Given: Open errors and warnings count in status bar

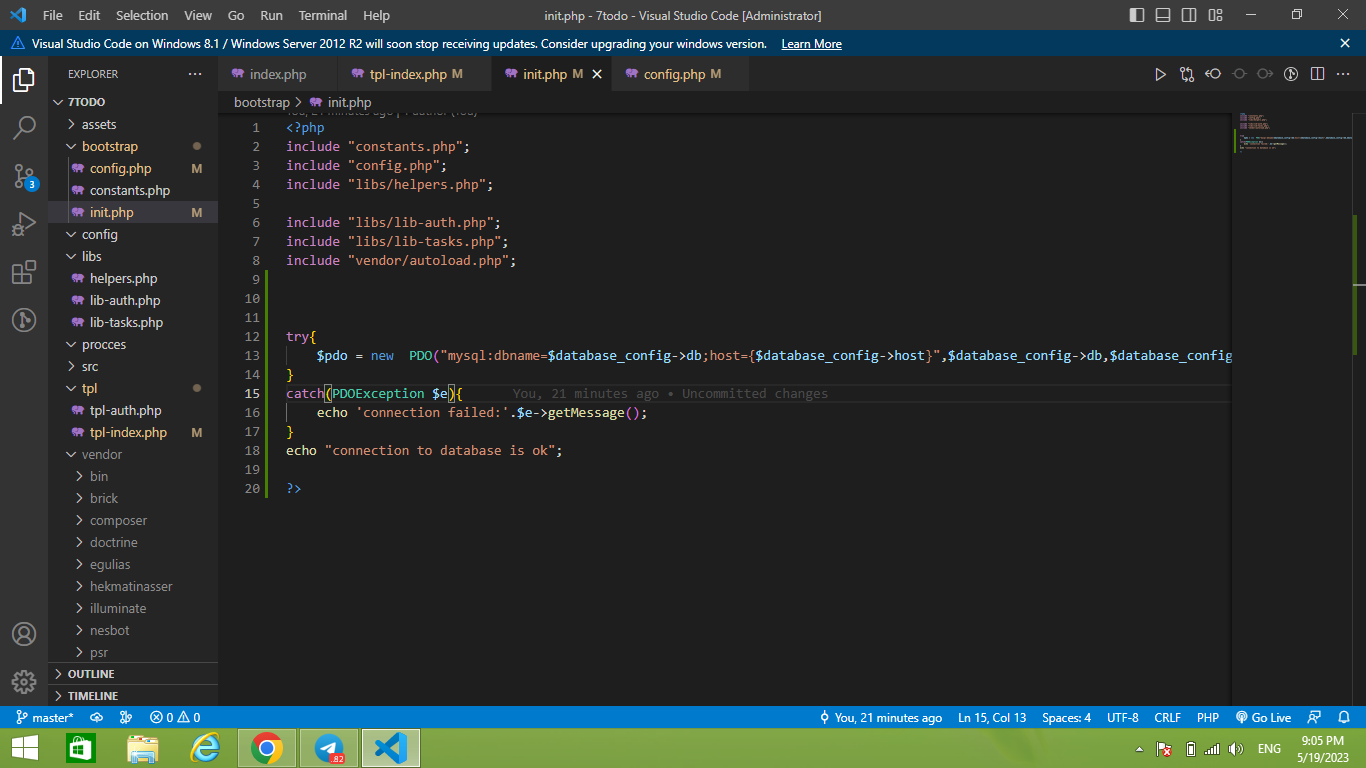Looking at the screenshot, I should [x=175, y=717].
